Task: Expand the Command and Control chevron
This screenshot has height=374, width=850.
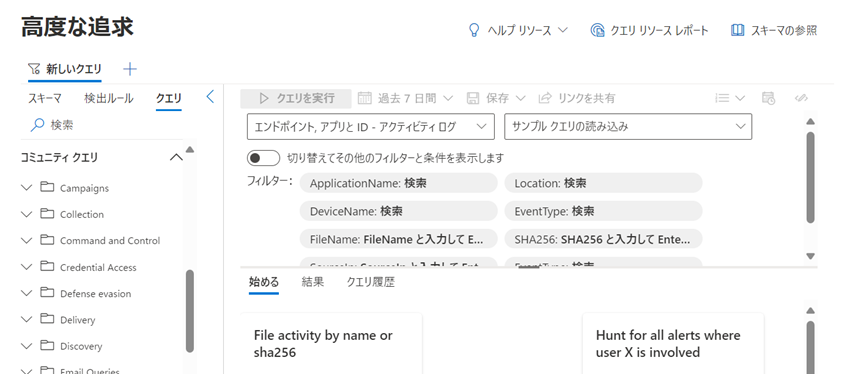Action: pyautogui.click(x=27, y=240)
